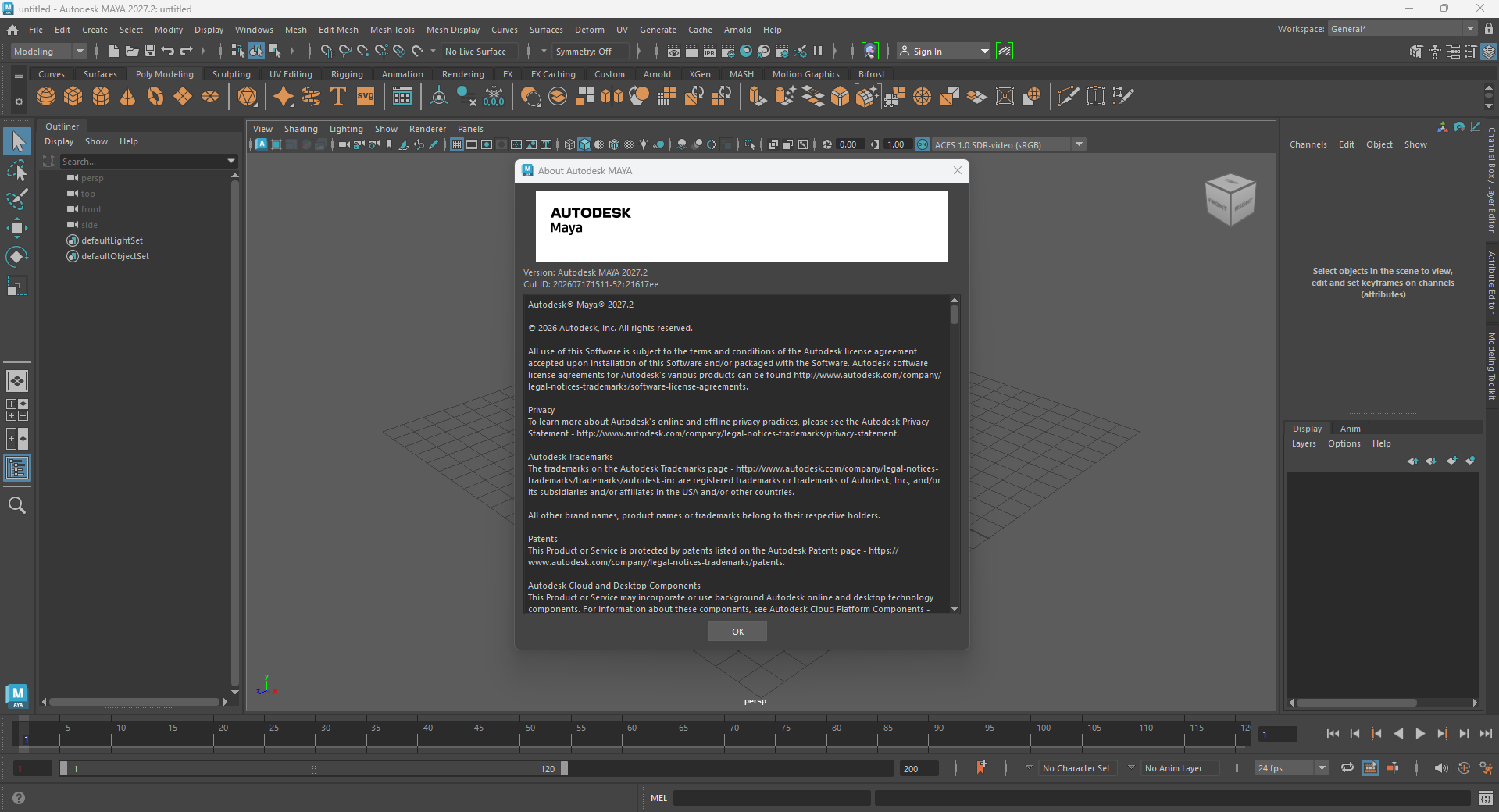Open the Symmetry: Off dropdown
The height and width of the screenshot is (812, 1499).
point(591,52)
